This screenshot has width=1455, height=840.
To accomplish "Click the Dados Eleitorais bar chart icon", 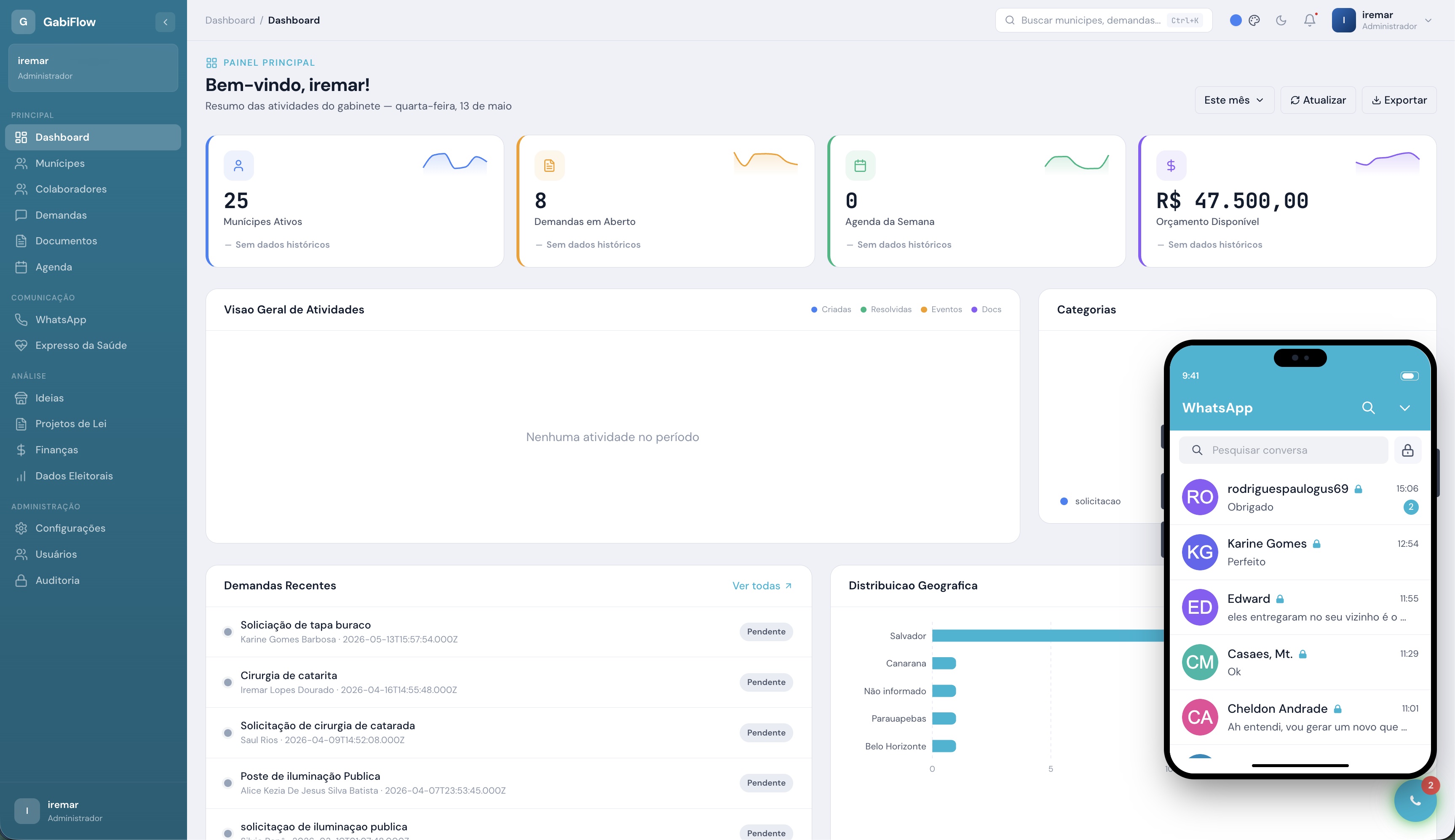I will point(21,476).
